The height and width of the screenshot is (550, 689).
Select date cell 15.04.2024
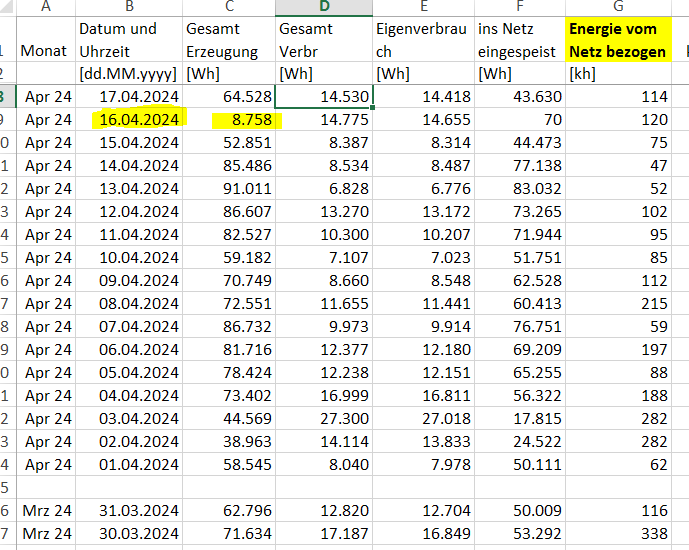[x=129, y=143]
